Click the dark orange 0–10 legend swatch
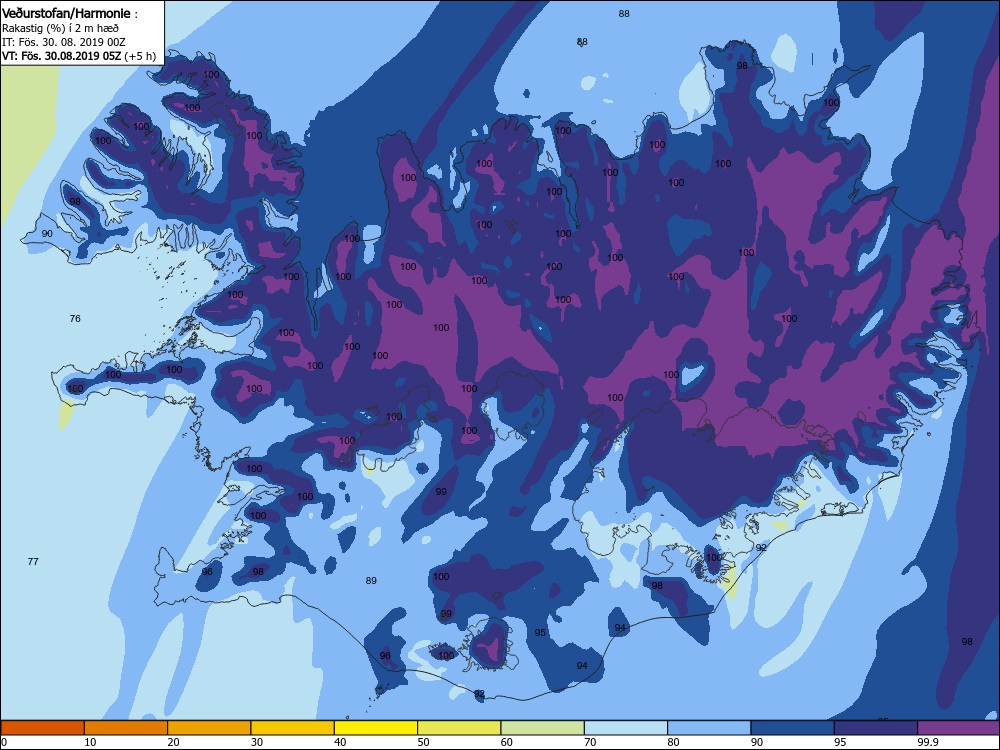 (x=42, y=728)
